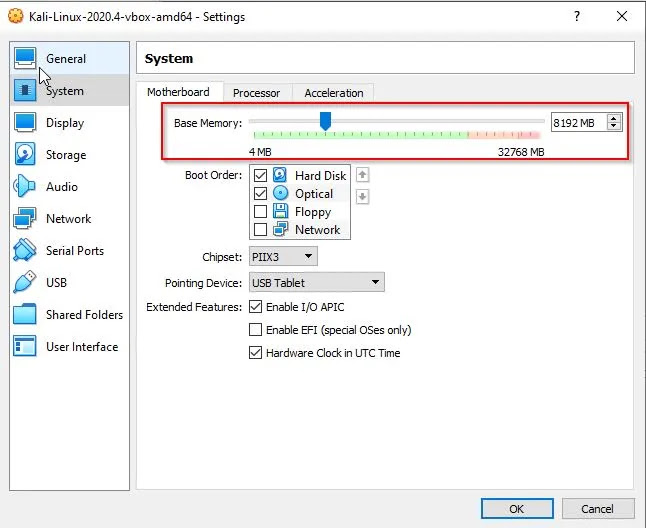Select Network icon in boot order list
This screenshot has width=646, height=528.
coord(281,229)
